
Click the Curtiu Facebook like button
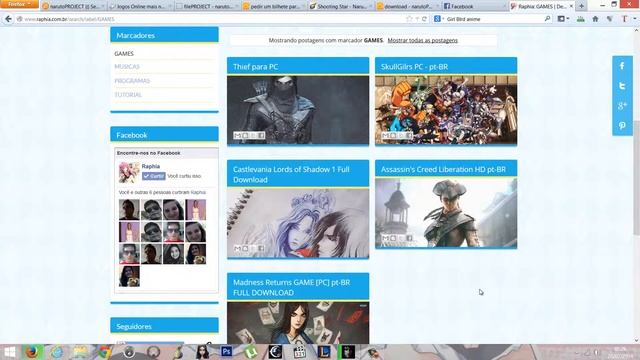point(153,176)
